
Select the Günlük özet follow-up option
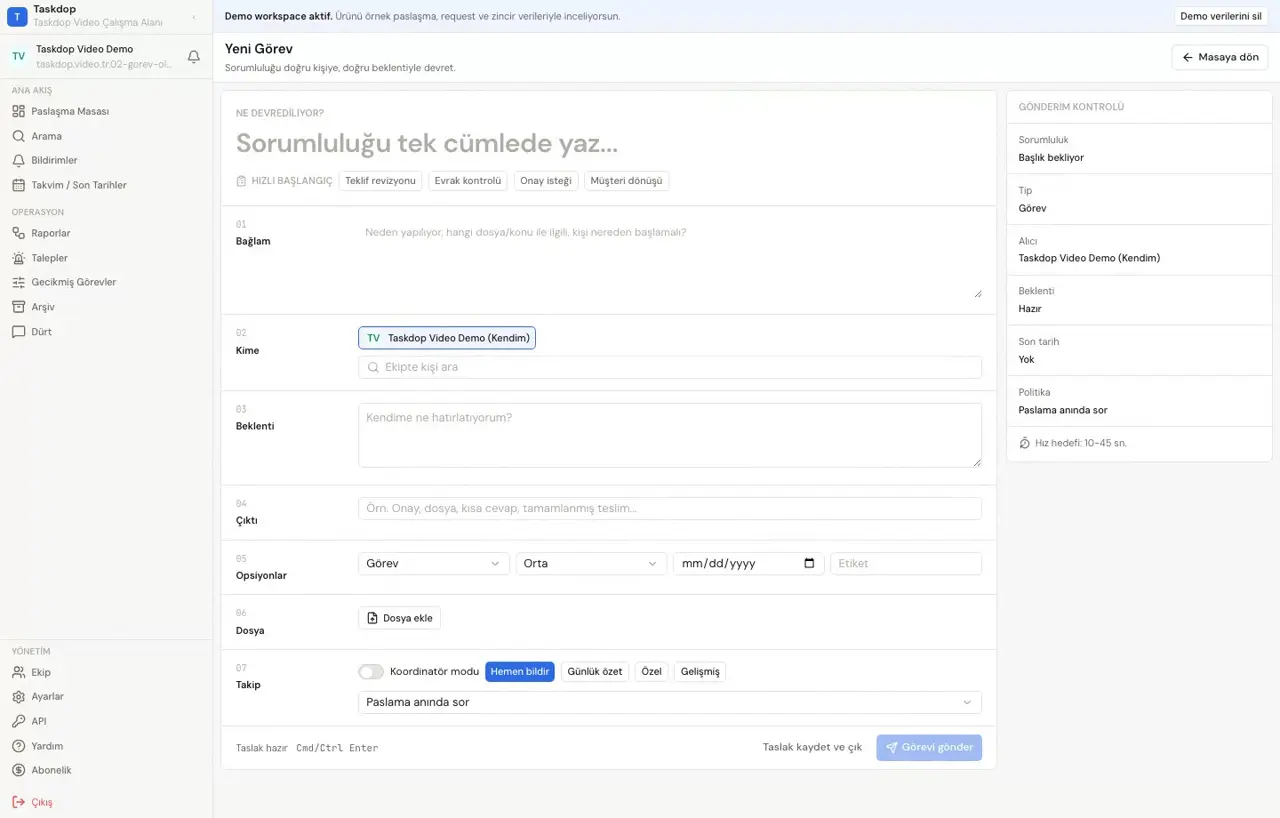pos(595,672)
